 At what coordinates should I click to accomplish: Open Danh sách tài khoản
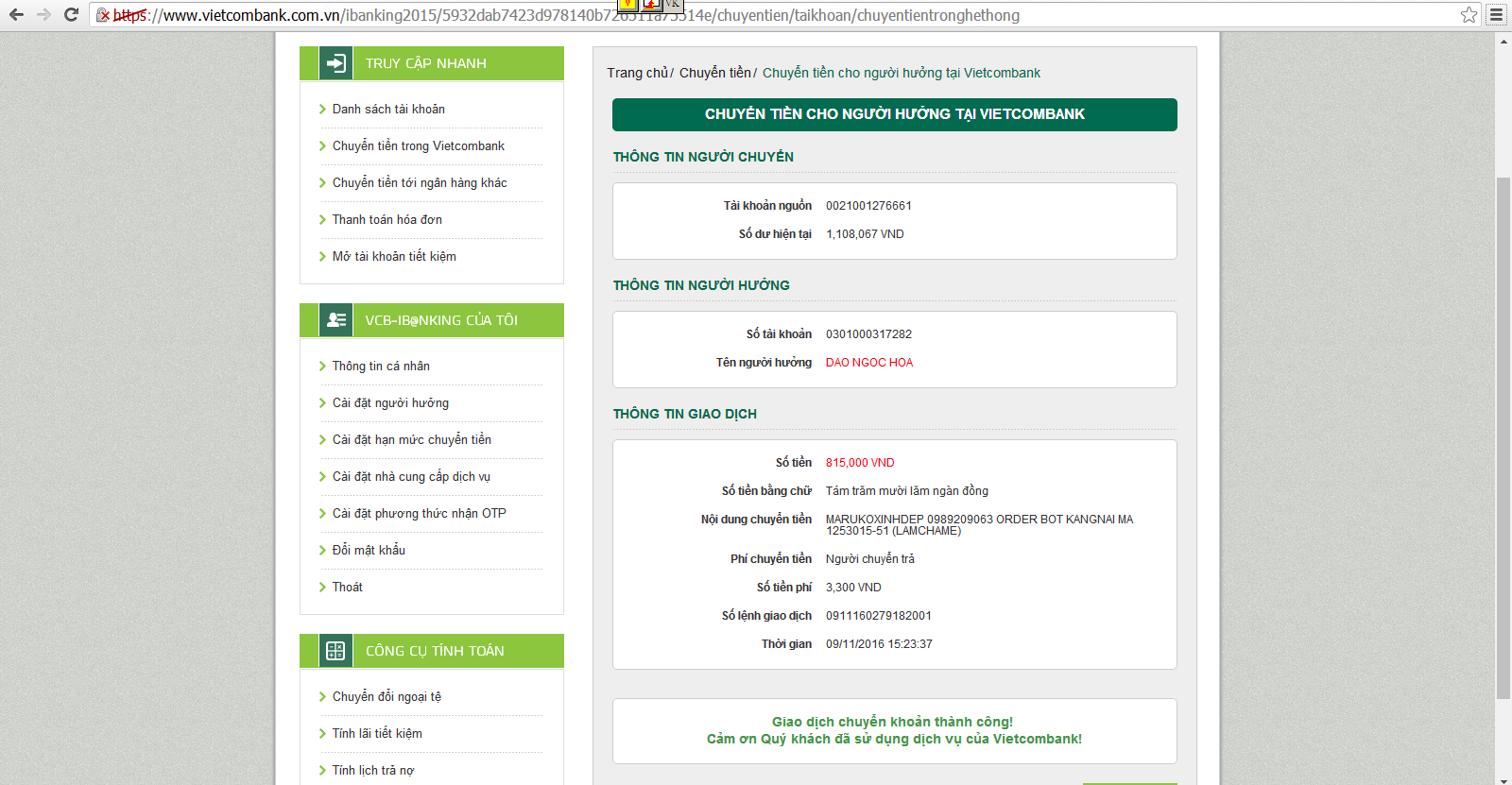tap(387, 110)
